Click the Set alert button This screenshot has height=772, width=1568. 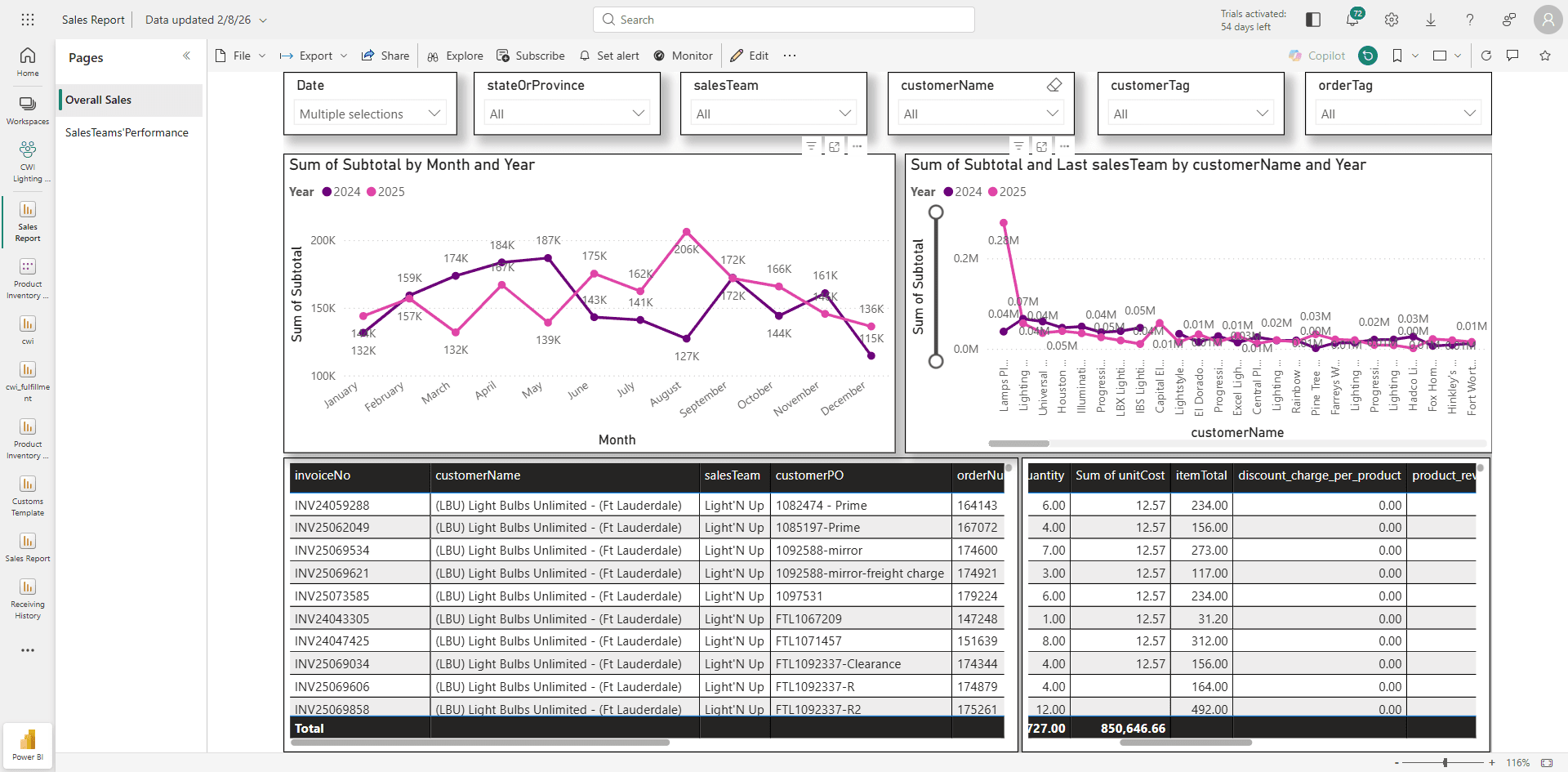coord(609,56)
